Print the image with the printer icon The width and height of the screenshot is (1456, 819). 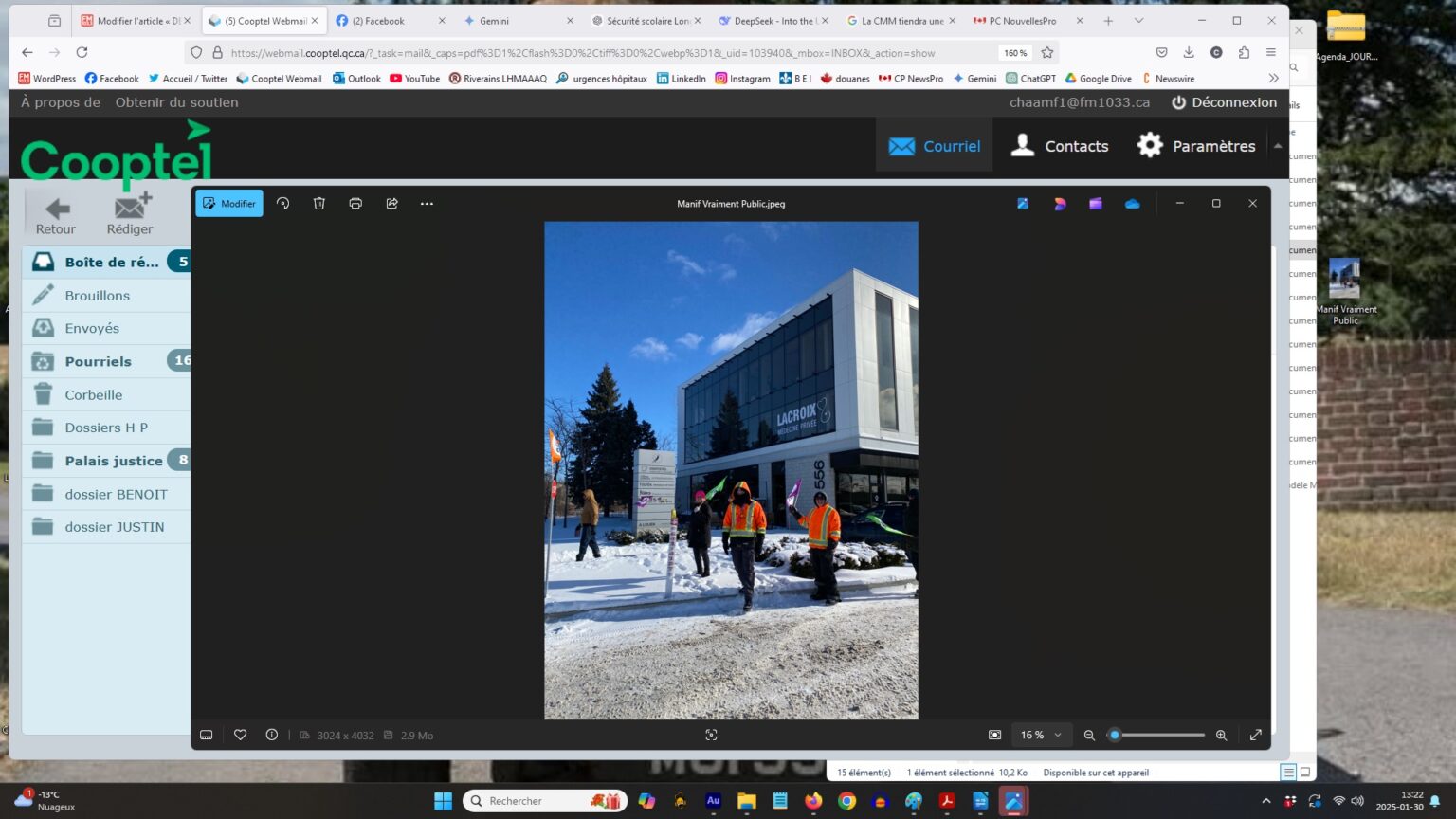tap(355, 204)
